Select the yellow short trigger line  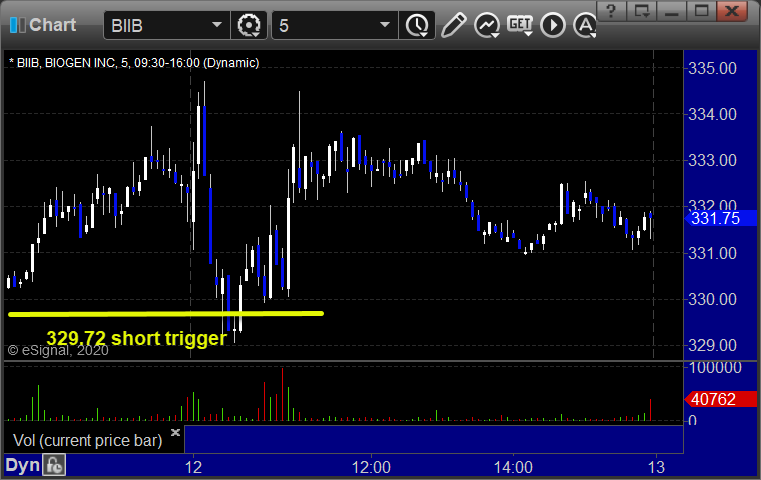coord(166,314)
